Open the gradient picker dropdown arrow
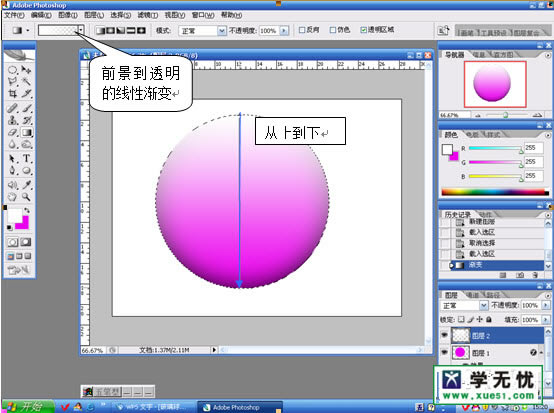 point(81,30)
